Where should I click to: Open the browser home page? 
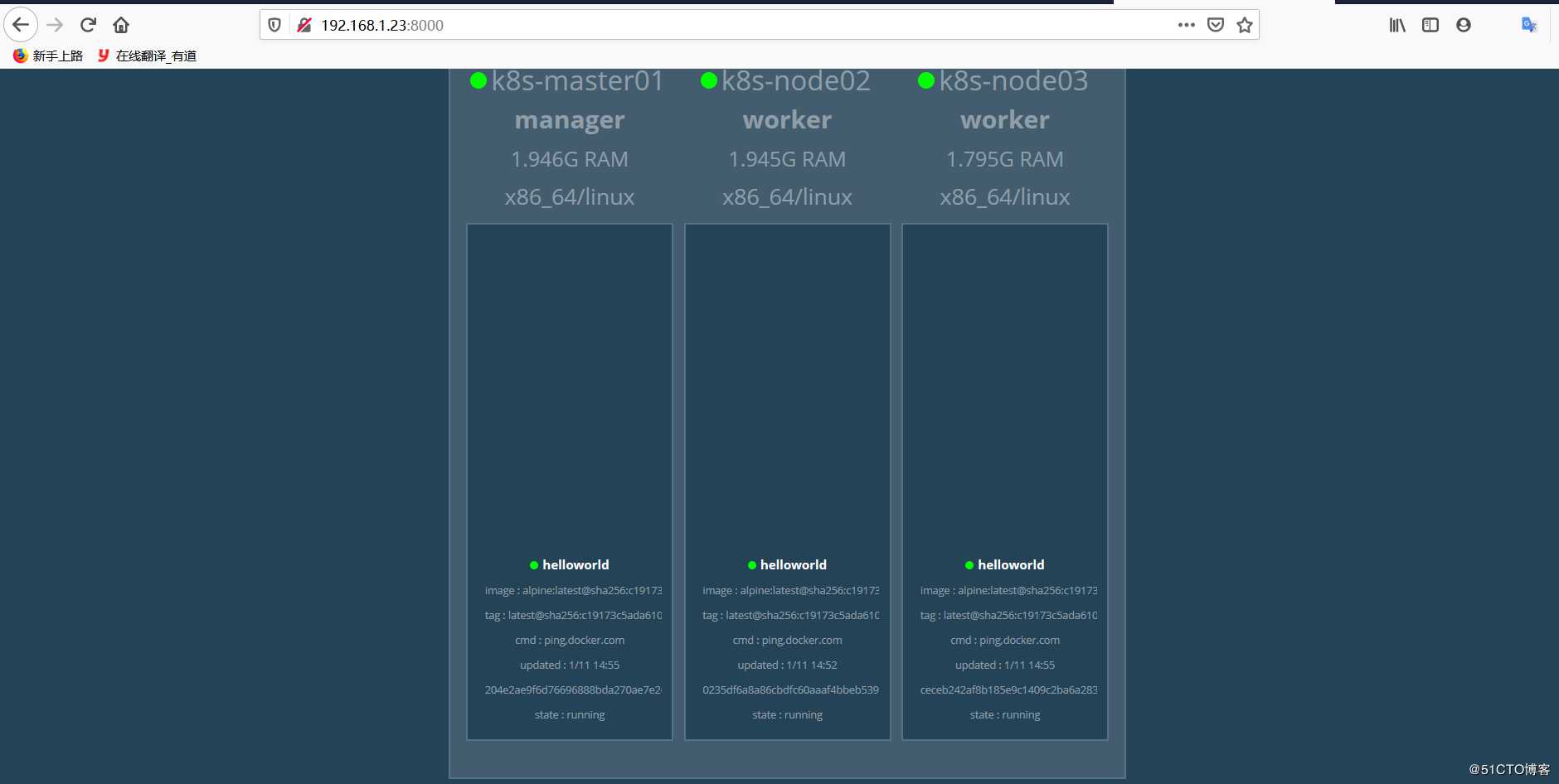pos(121,25)
